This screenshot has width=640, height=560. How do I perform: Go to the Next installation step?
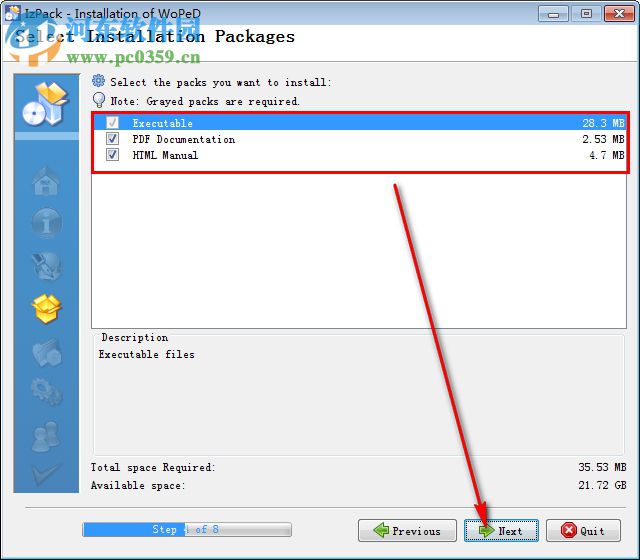501,531
